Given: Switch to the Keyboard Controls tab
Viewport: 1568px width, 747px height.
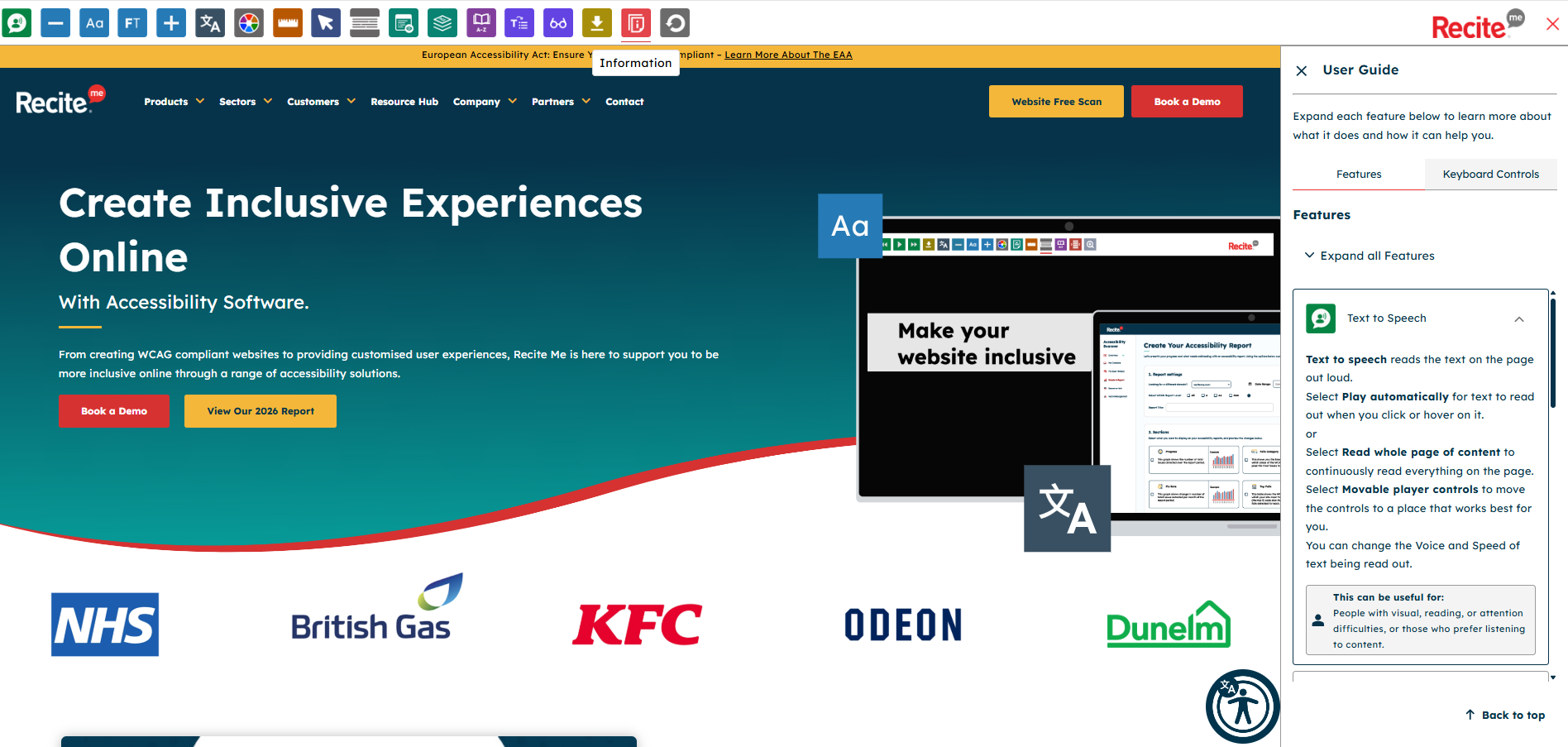Looking at the screenshot, I should click(x=1490, y=175).
